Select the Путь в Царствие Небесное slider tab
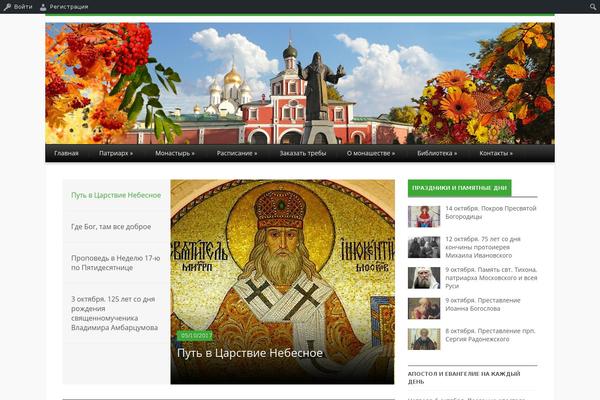Viewport: 600px width, 400px height. 116,195
